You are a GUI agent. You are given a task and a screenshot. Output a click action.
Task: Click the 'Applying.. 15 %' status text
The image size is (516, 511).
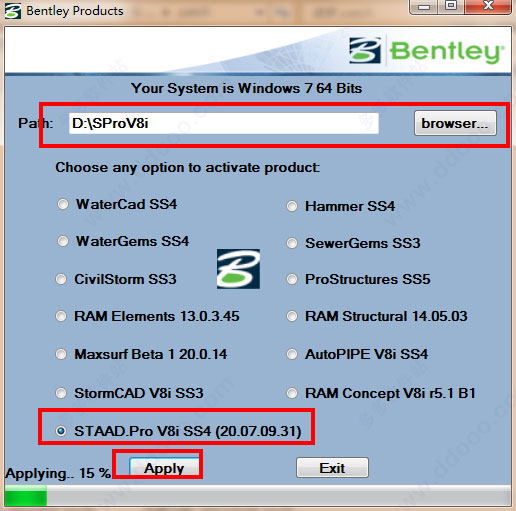click(58, 473)
